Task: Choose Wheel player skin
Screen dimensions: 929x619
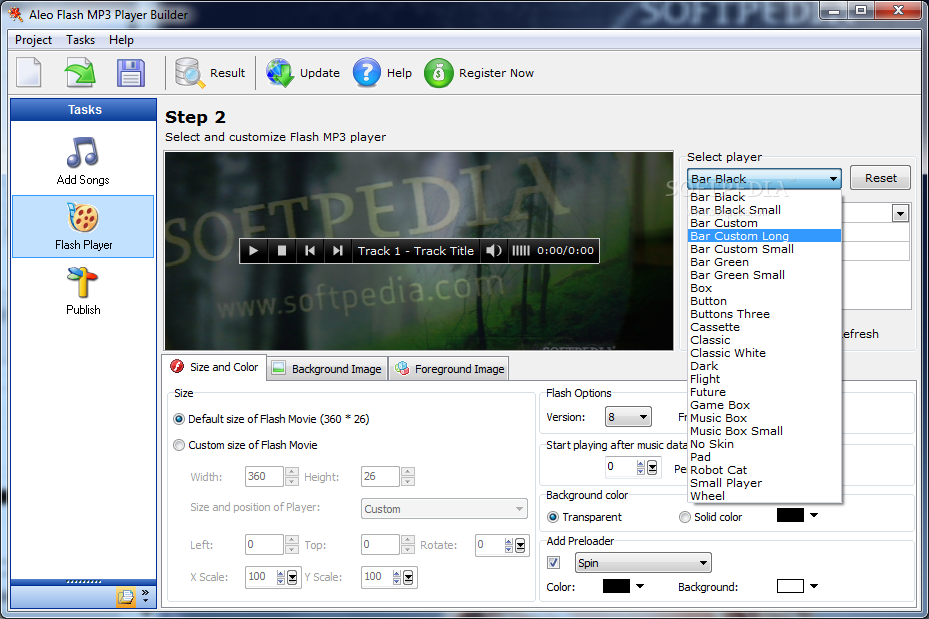Action: pos(764,496)
